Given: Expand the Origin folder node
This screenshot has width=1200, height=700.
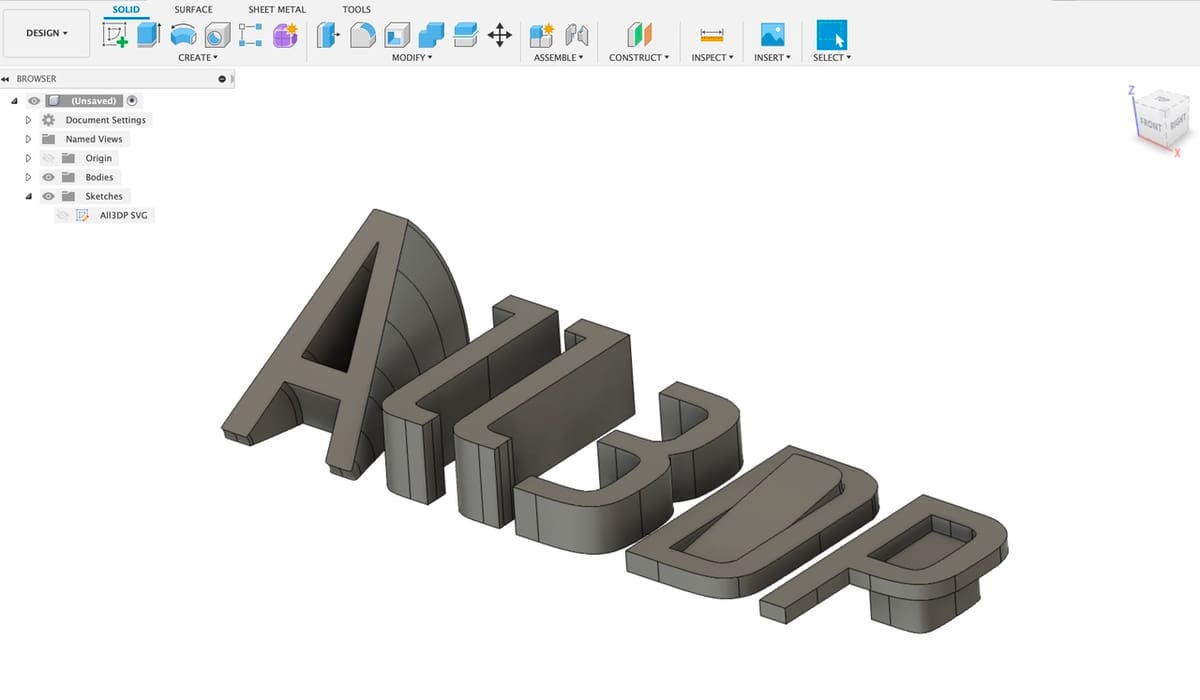Looking at the screenshot, I should [28, 158].
